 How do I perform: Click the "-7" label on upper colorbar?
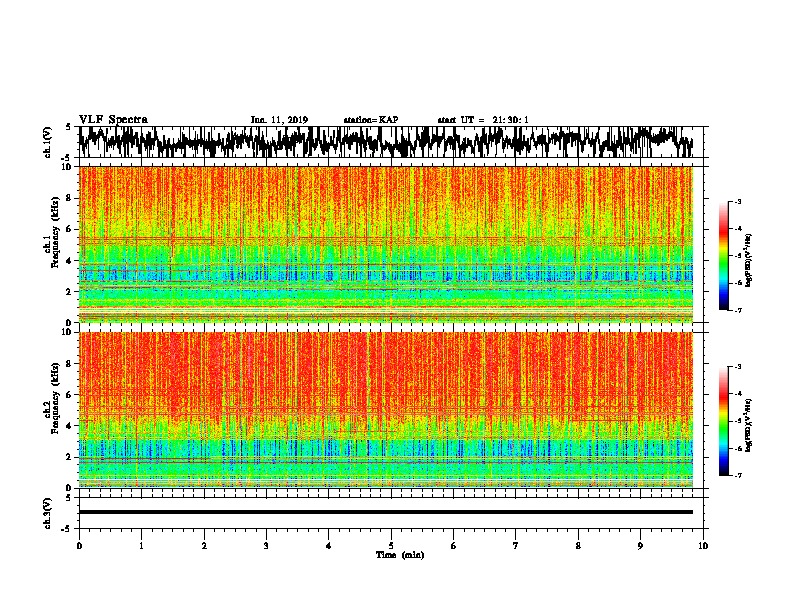tap(738, 310)
